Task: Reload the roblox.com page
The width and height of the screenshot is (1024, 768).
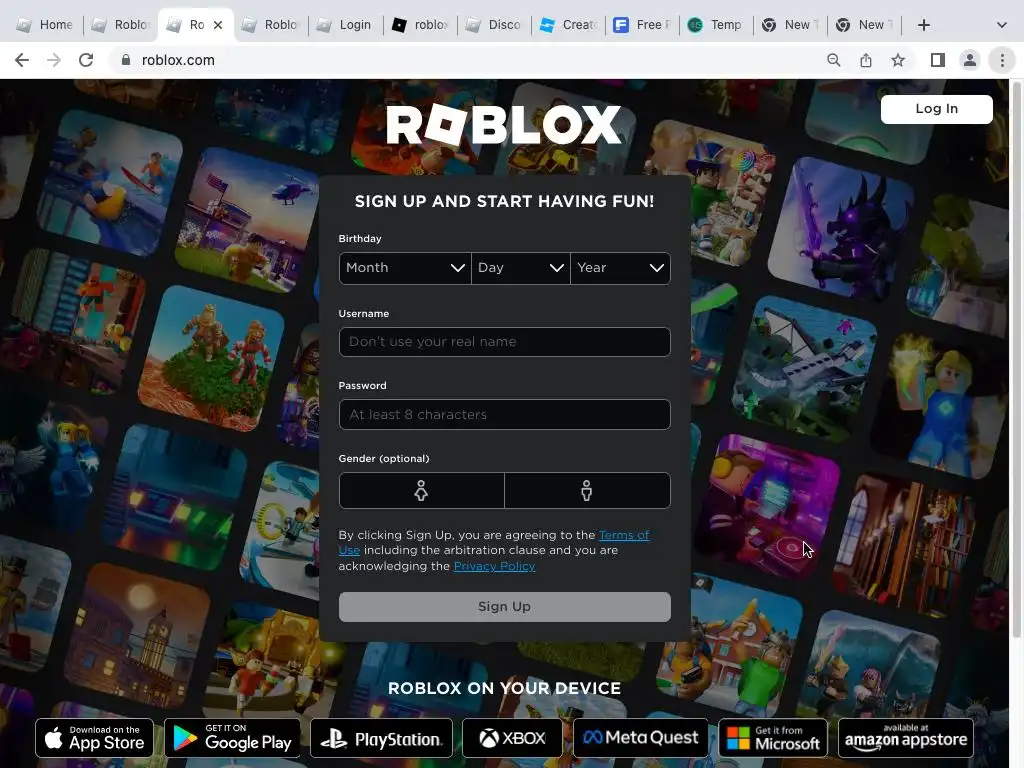Action: tap(86, 60)
